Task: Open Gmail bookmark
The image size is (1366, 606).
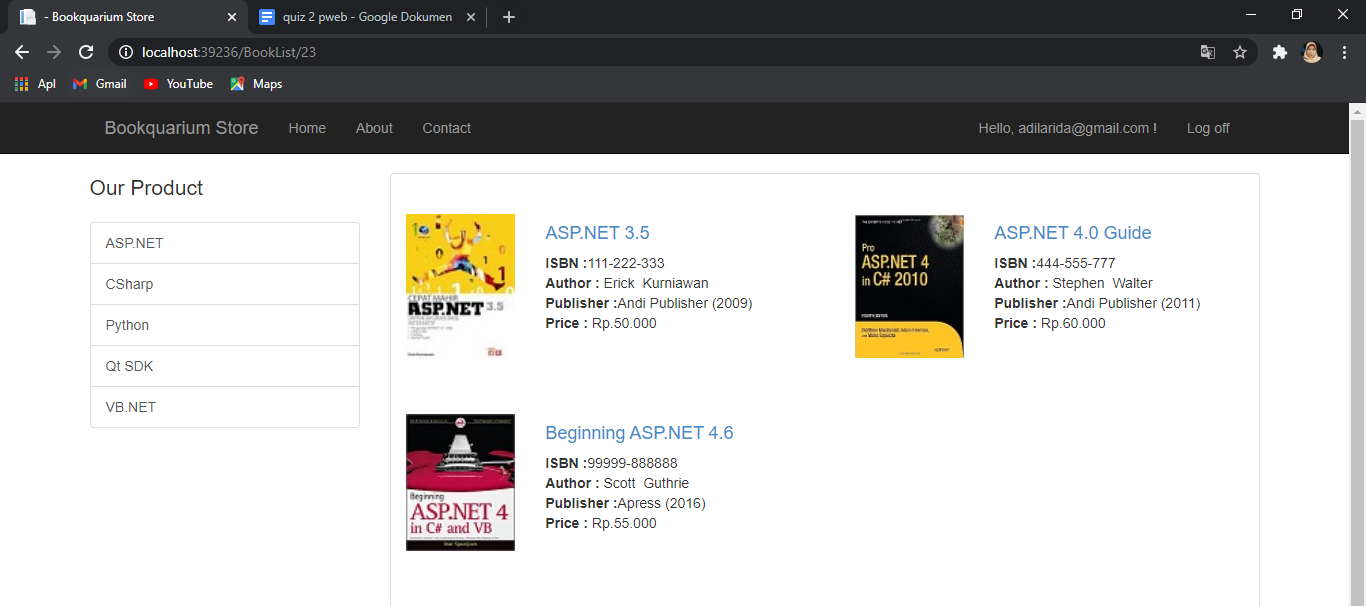Action: click(99, 84)
